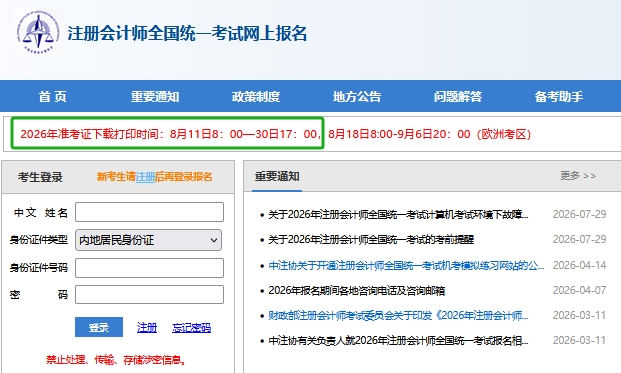Click the date 2026-04-07
621x373 pixels.
pyautogui.click(x=579, y=290)
